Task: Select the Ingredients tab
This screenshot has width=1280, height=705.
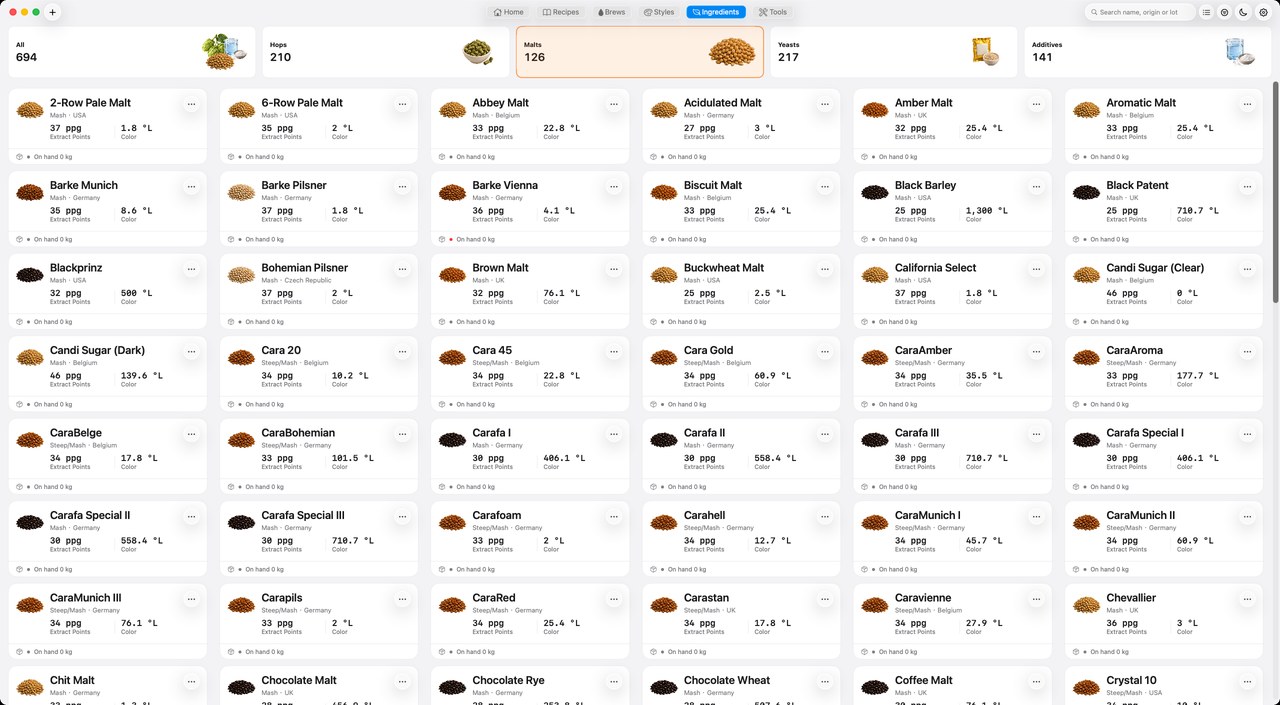Action: [716, 12]
